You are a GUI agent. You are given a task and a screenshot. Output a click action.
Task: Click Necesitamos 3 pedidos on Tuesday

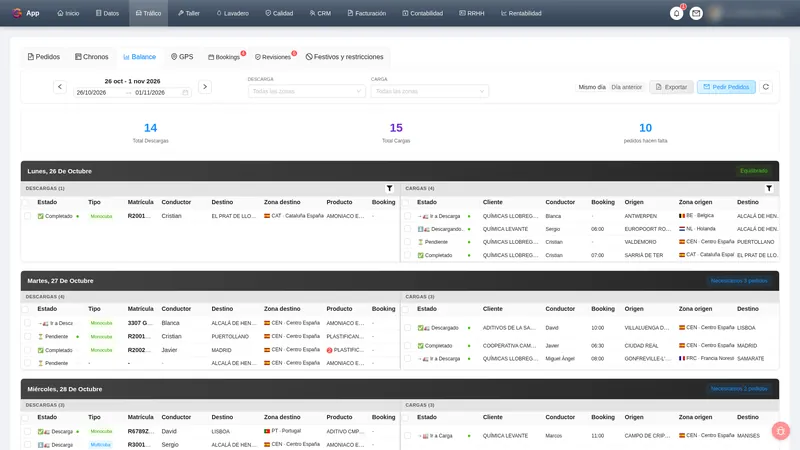pyautogui.click(x=739, y=281)
